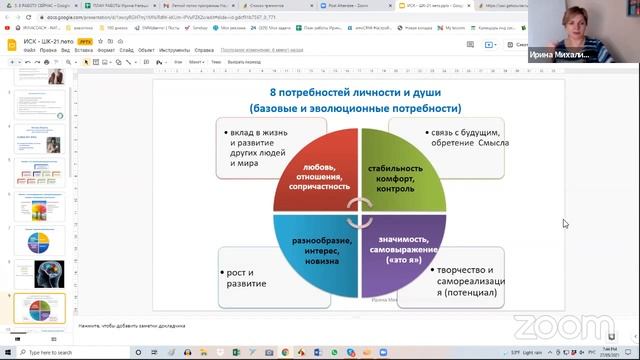Open the line type dropdown arrow
Screen dimensions: 640x360
[136, 62]
